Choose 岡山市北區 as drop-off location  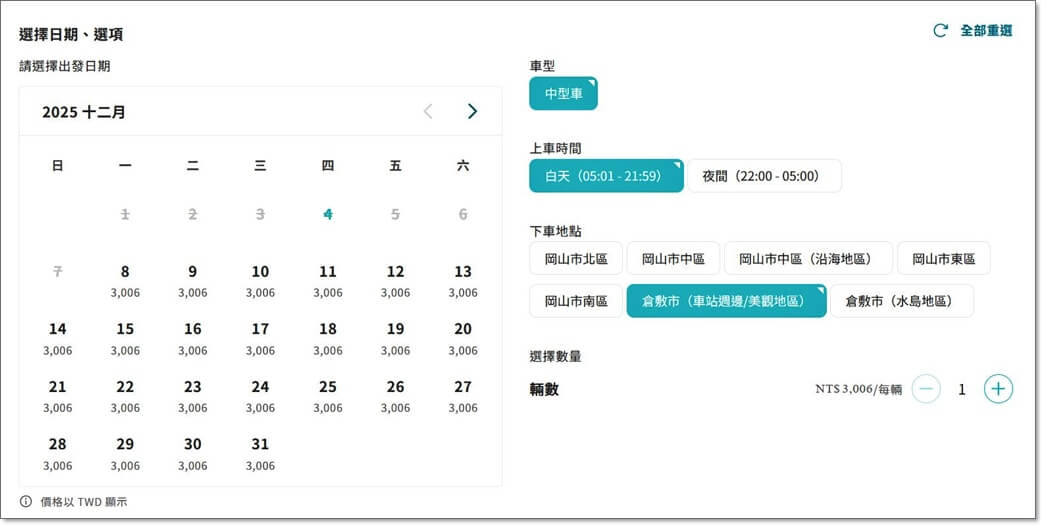(x=576, y=258)
